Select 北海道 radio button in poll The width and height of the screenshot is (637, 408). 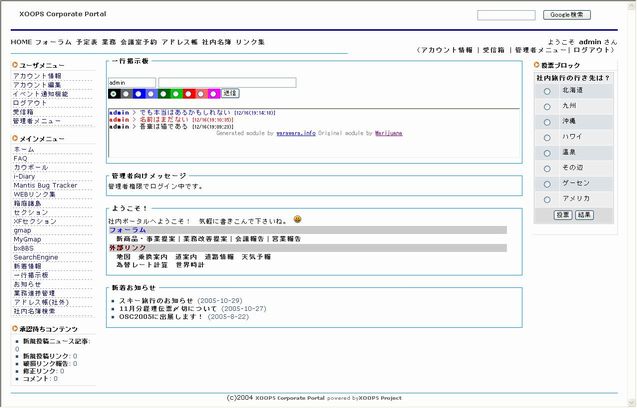pos(547,91)
